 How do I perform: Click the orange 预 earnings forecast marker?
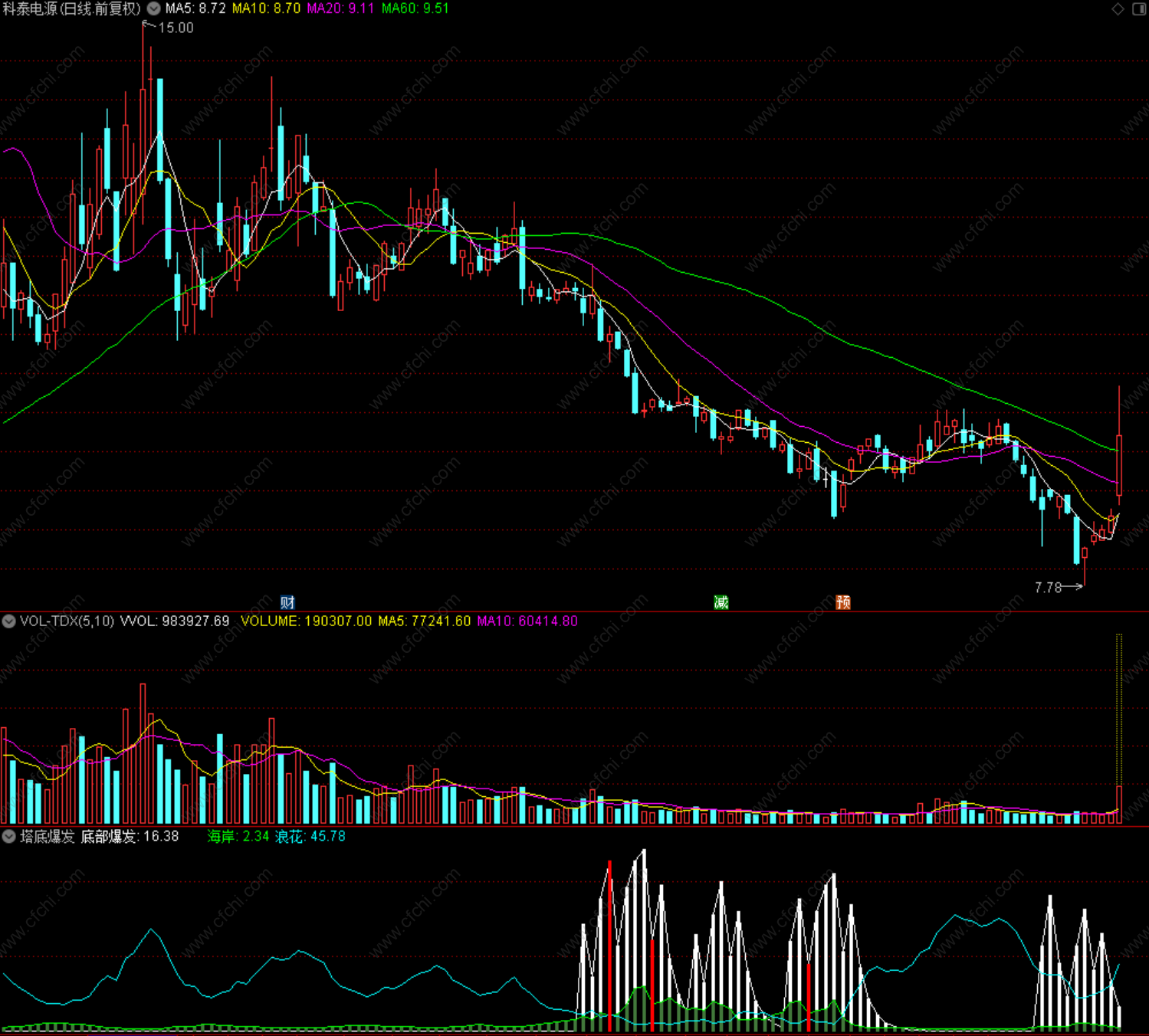[843, 602]
